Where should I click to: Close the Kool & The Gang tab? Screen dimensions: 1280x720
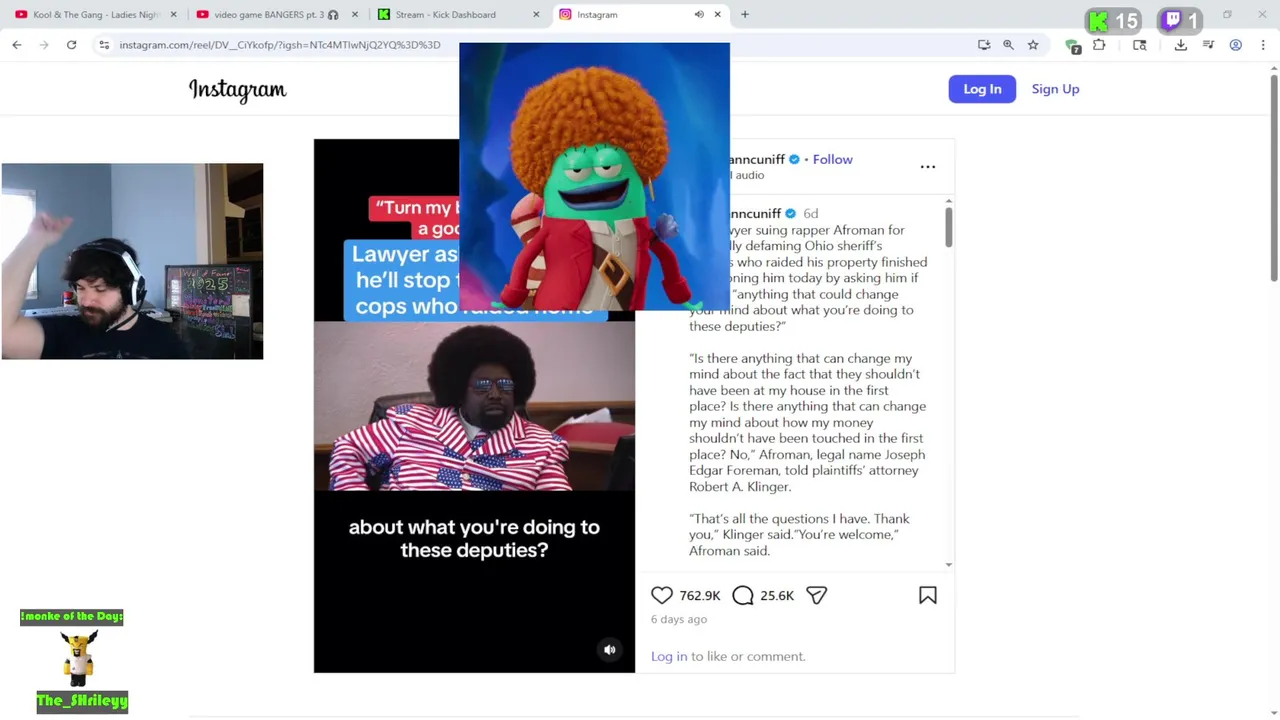click(173, 14)
